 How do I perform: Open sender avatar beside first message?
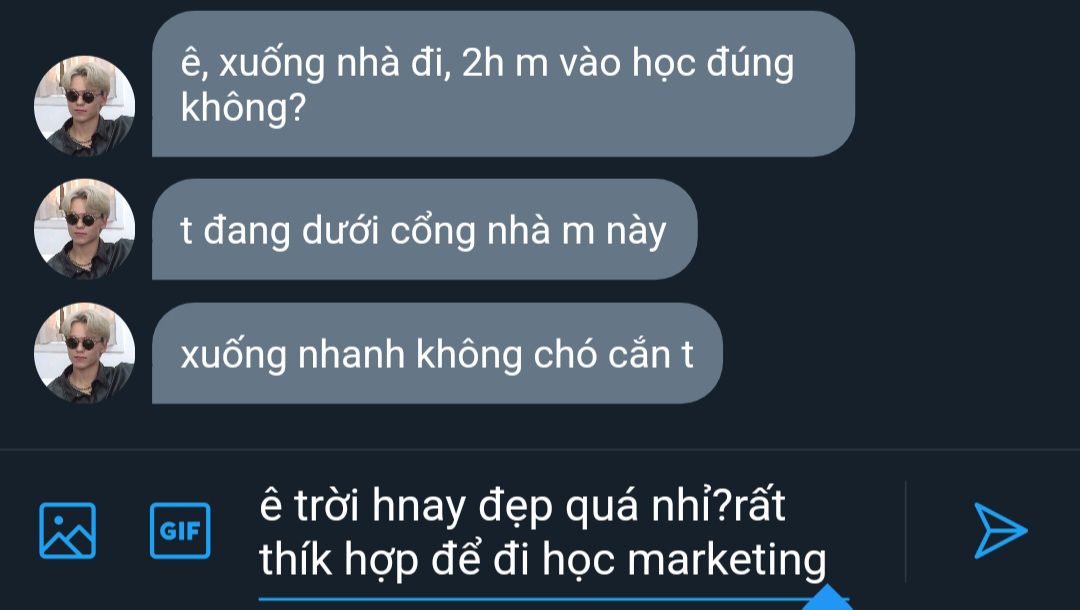coord(84,105)
